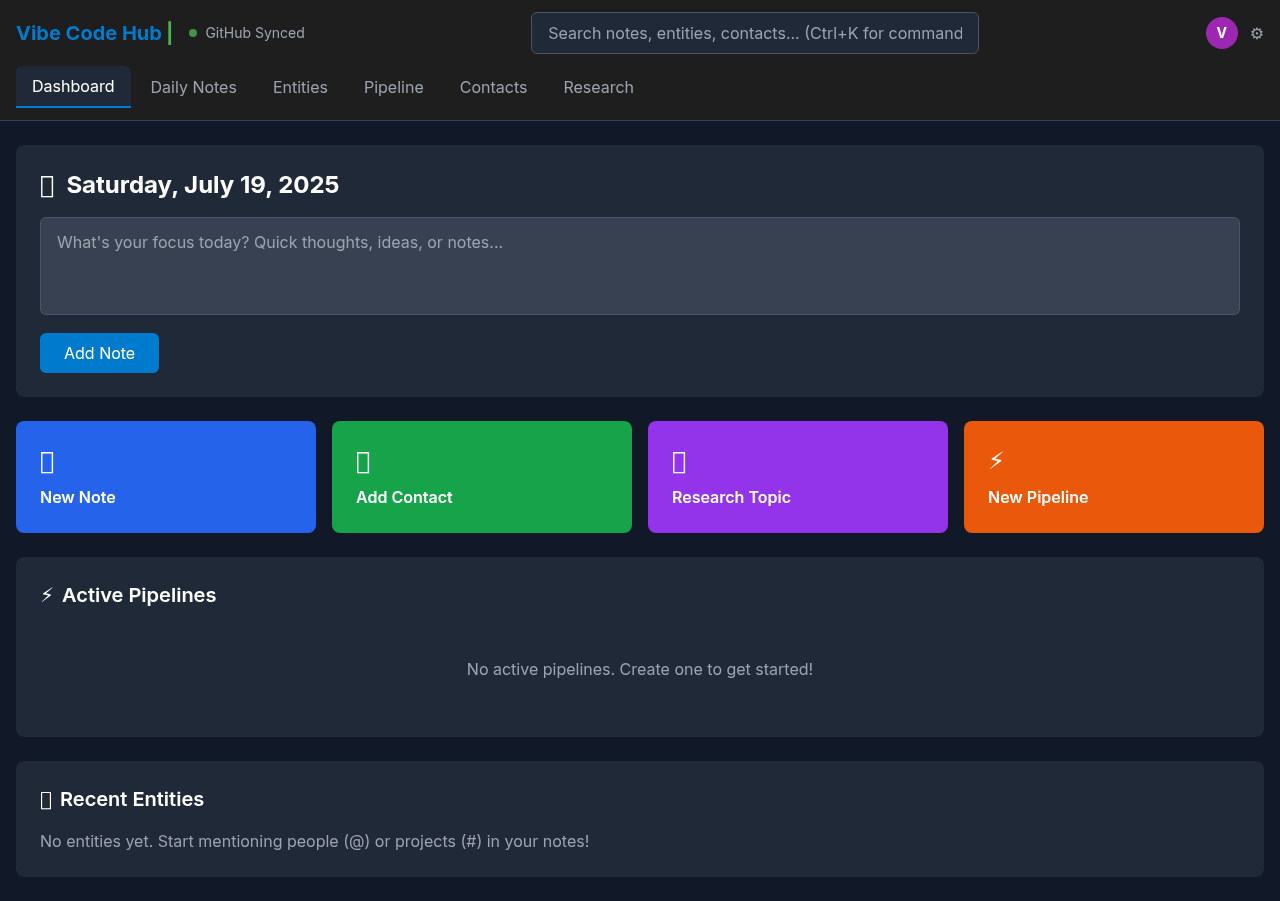Click the lightning icon on New Pipeline card

click(x=996, y=461)
